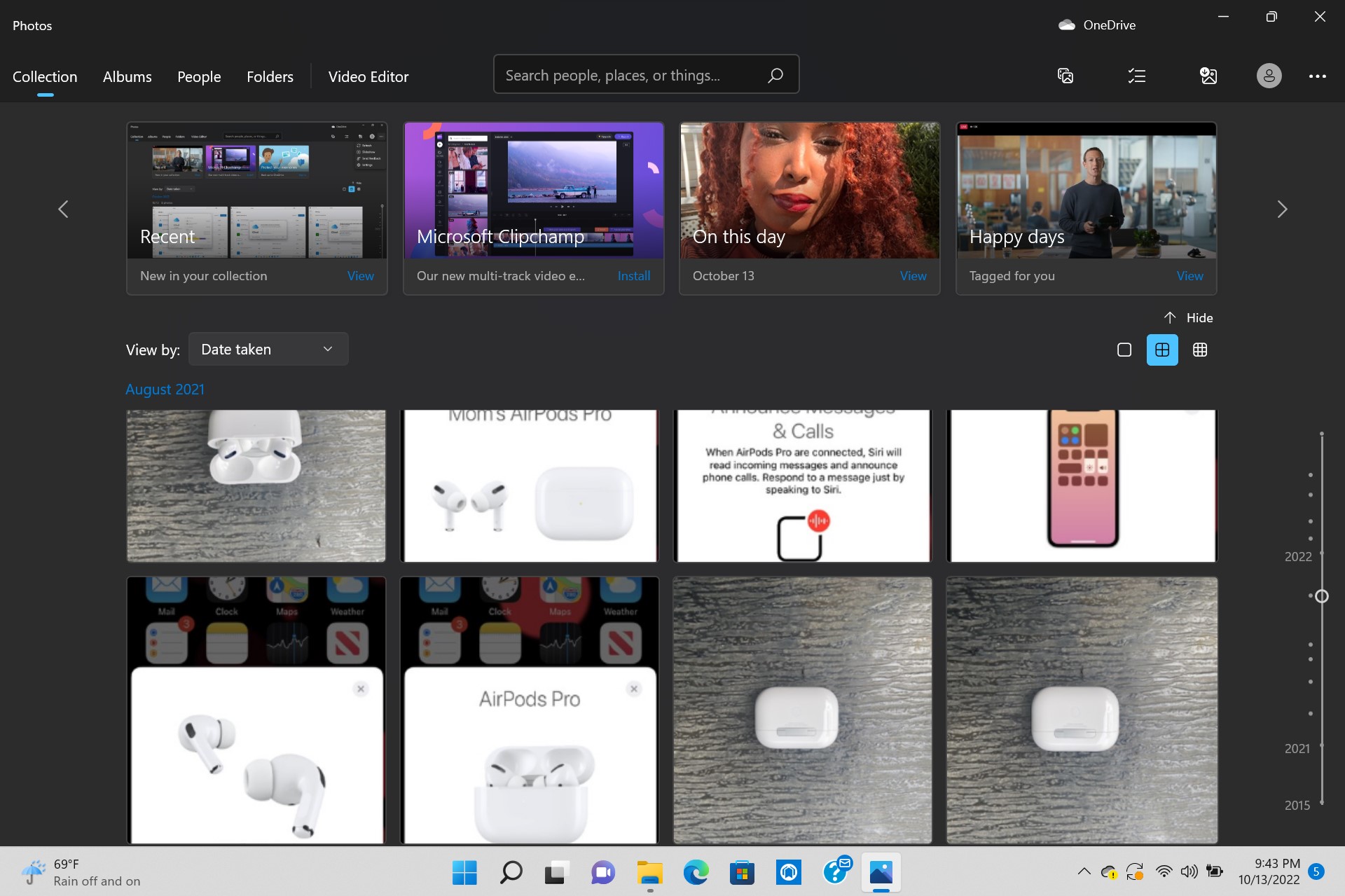Viewport: 1345px width, 896px height.
Task: Open the Happy days card image
Action: (x=1086, y=190)
